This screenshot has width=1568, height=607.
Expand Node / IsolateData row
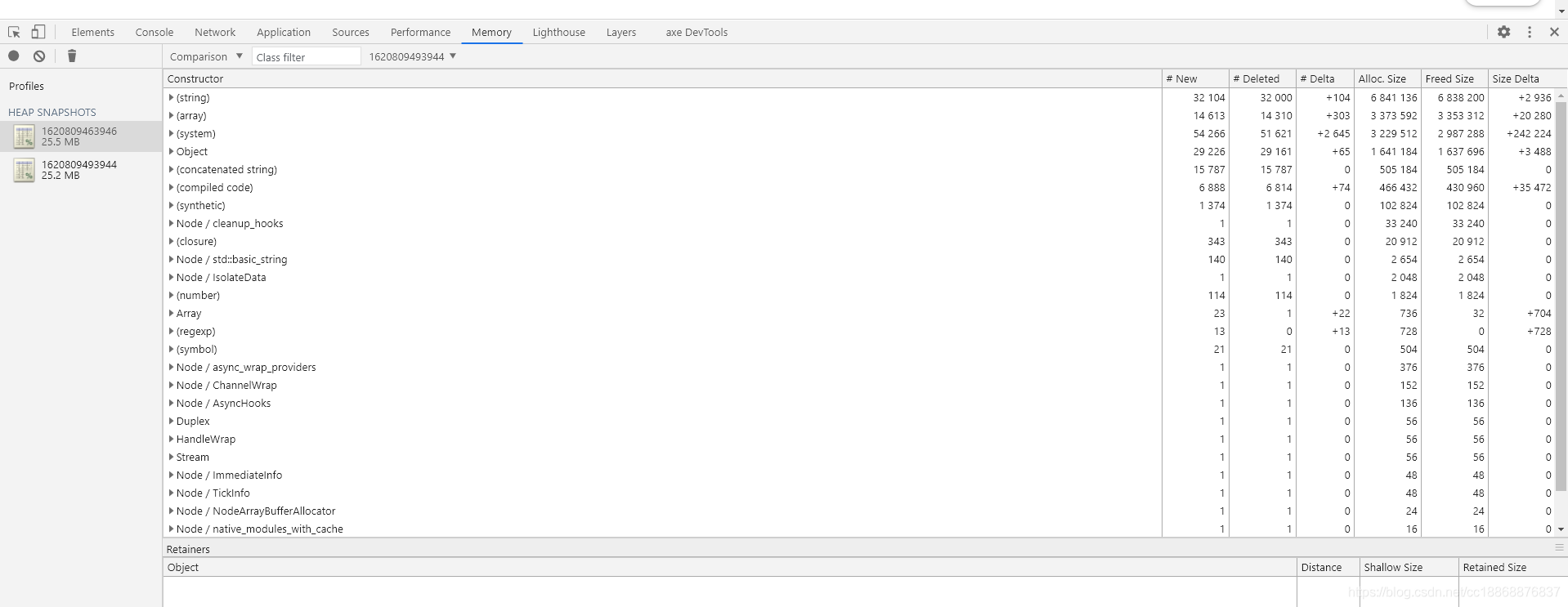[171, 277]
